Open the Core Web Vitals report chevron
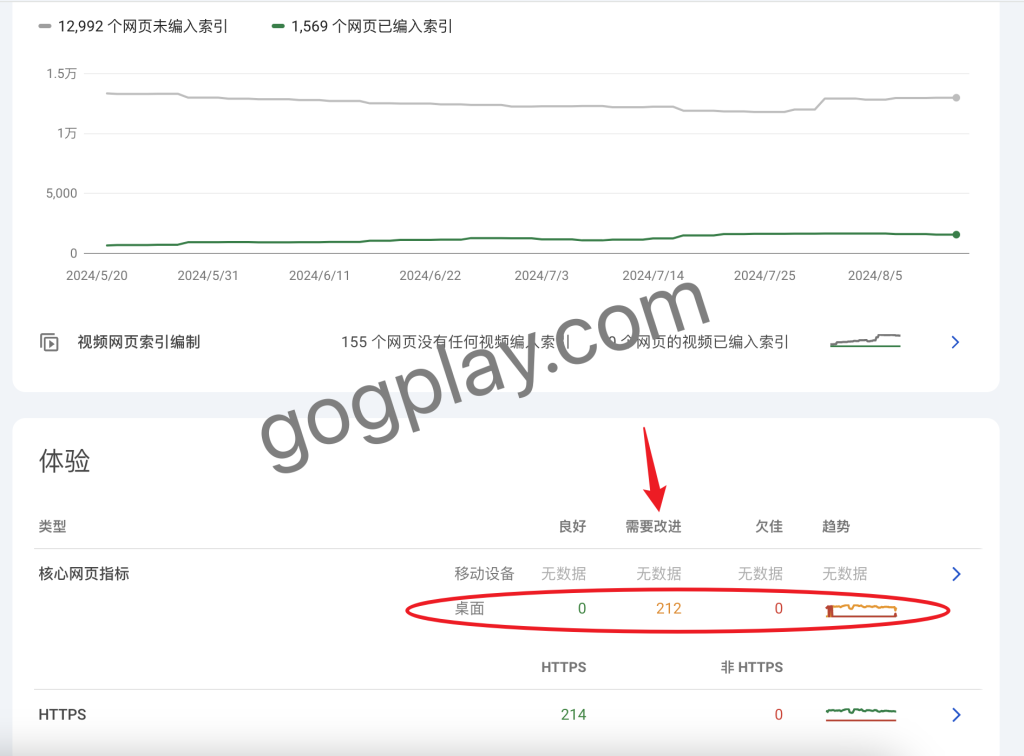This screenshot has height=756, width=1024. [956, 574]
